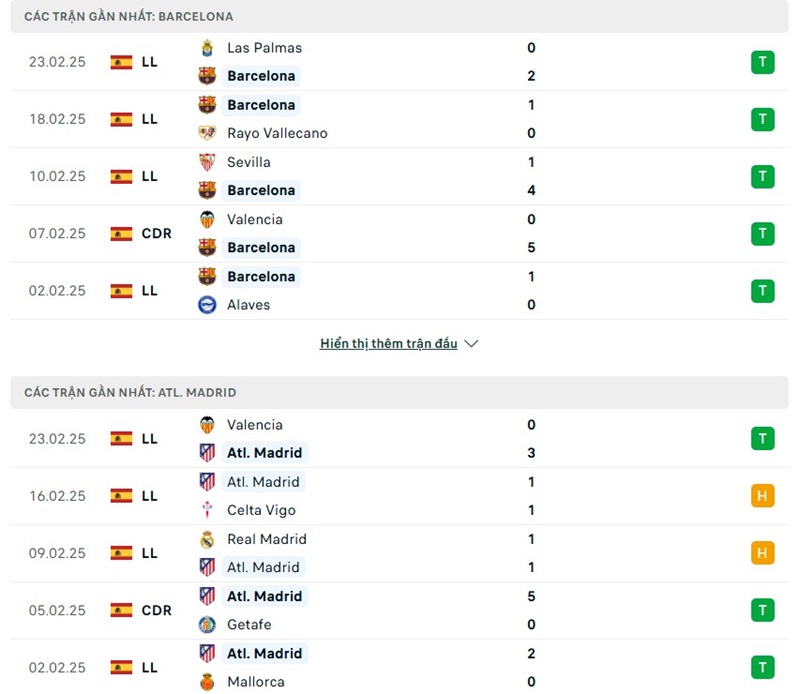Click the Las Palmas club crest icon
800x694 pixels.
tap(207, 47)
